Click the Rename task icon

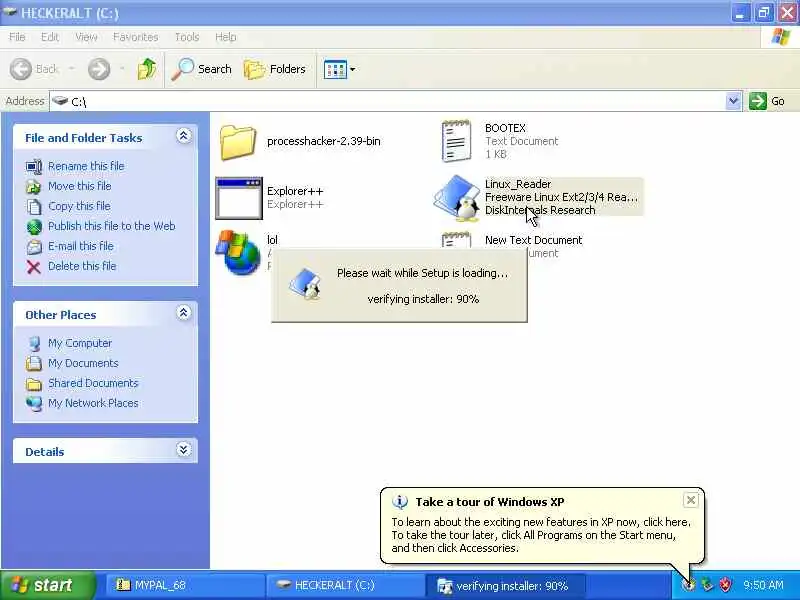34,167
